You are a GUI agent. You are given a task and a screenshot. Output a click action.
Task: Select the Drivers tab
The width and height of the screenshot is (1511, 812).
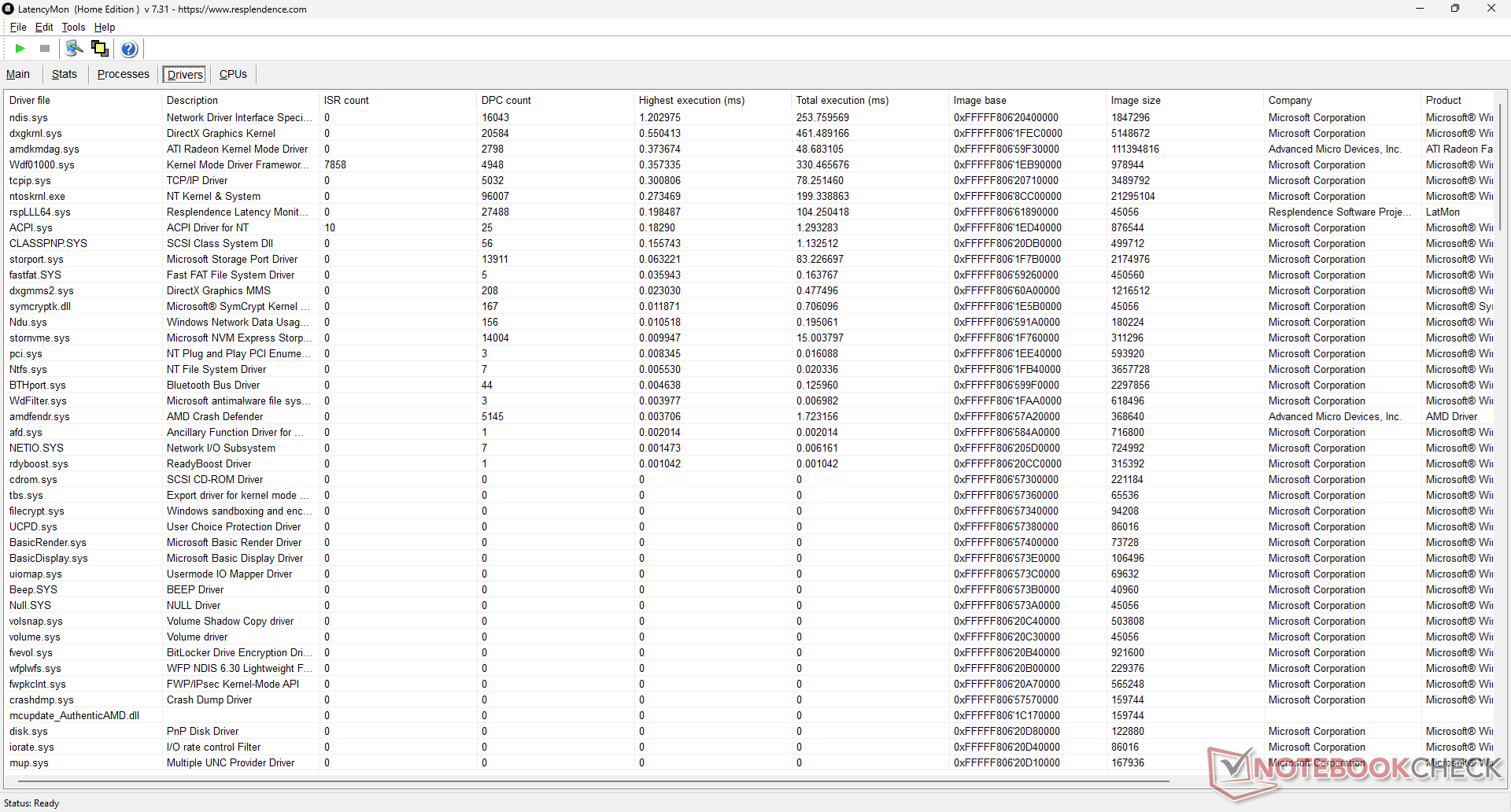tap(185, 75)
